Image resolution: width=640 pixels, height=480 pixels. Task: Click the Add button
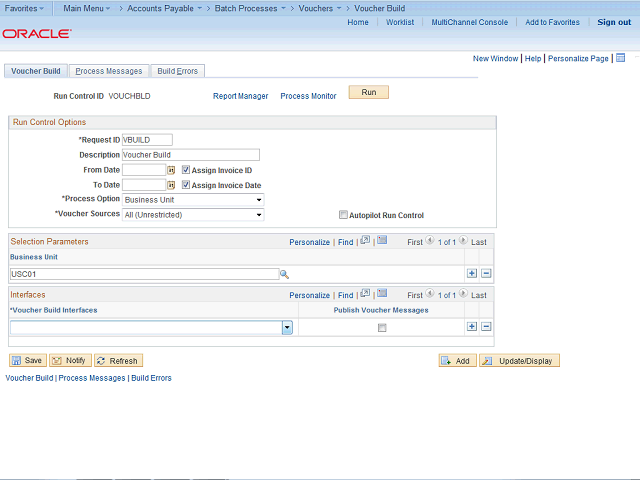(458, 360)
